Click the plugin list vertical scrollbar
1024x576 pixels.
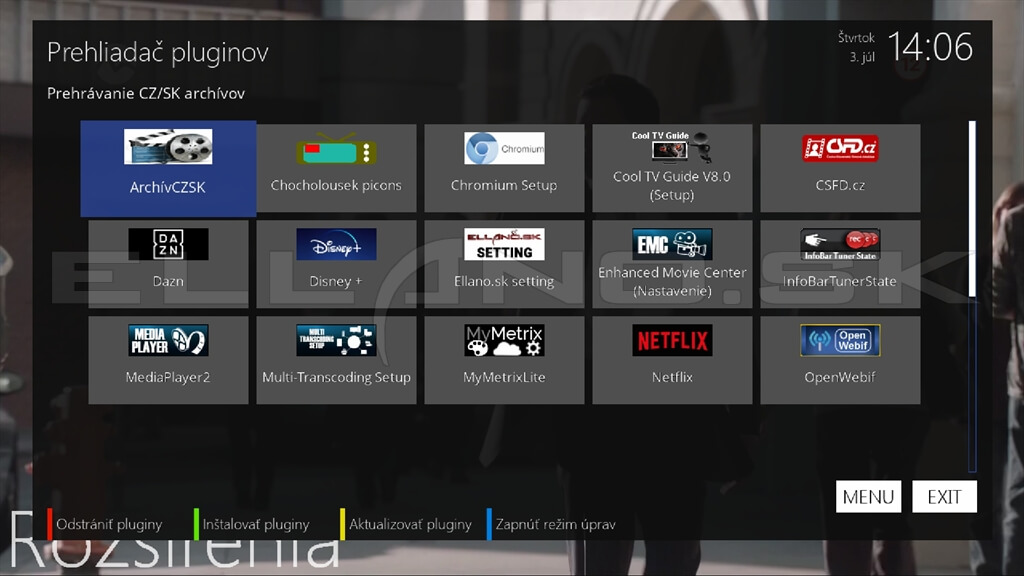pos(972,296)
